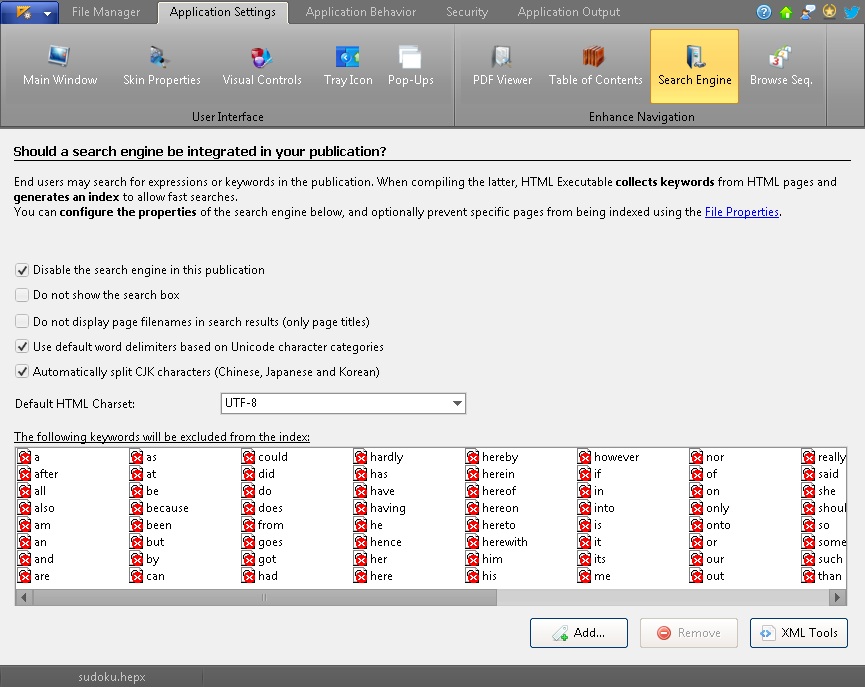Select the keyword 'hence' in the list
The width and height of the screenshot is (865, 687).
pos(386,542)
